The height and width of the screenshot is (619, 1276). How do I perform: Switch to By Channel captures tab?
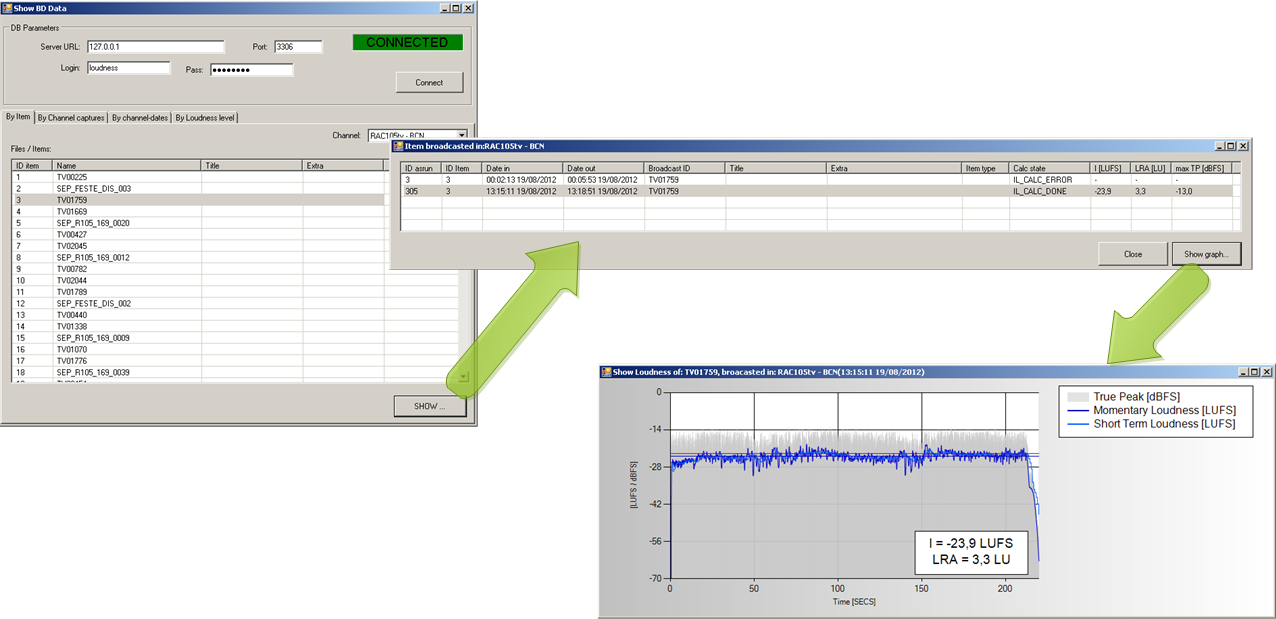pyautogui.click(x=71, y=118)
